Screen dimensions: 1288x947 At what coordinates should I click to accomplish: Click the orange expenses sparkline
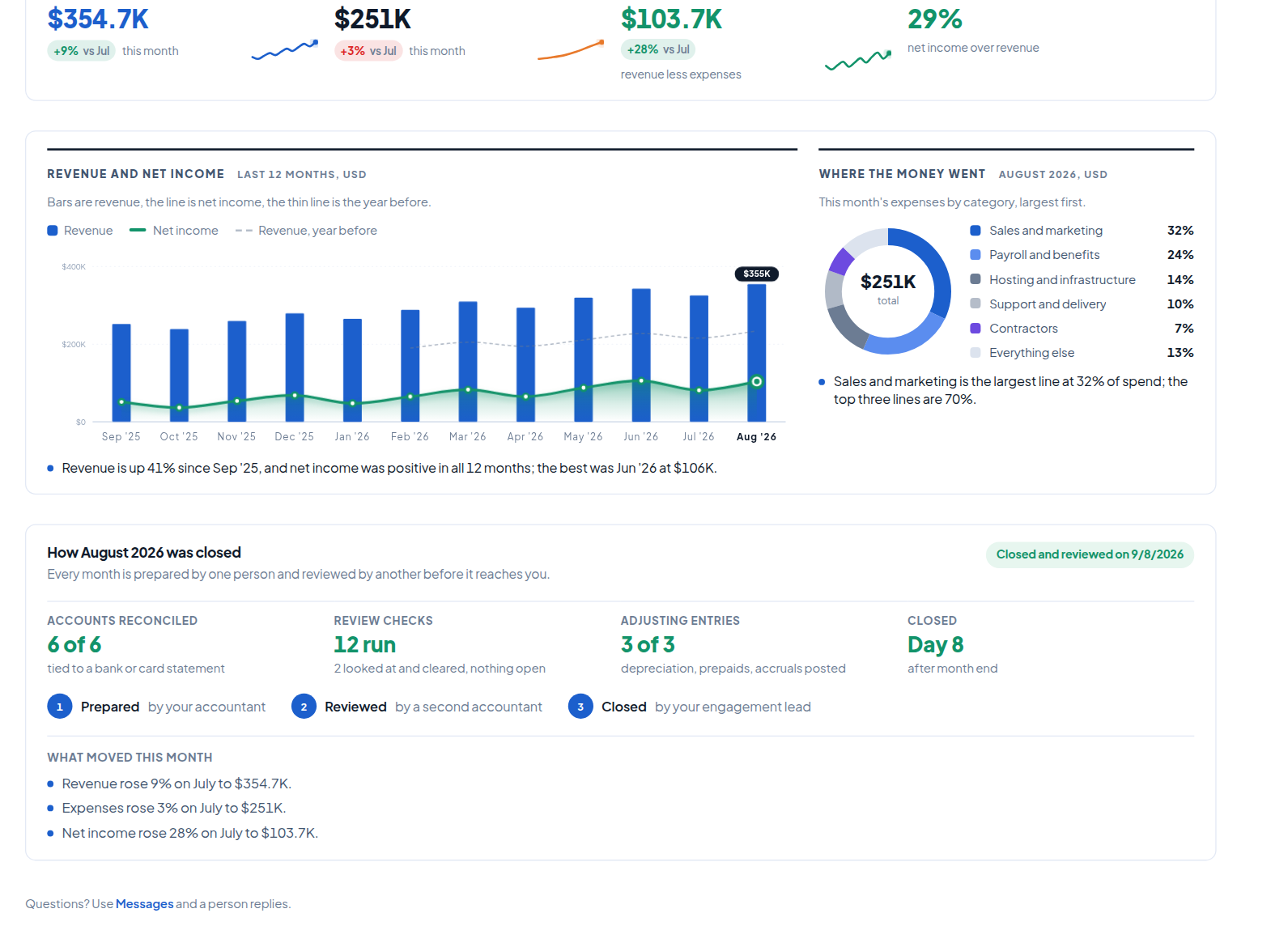pos(571,50)
